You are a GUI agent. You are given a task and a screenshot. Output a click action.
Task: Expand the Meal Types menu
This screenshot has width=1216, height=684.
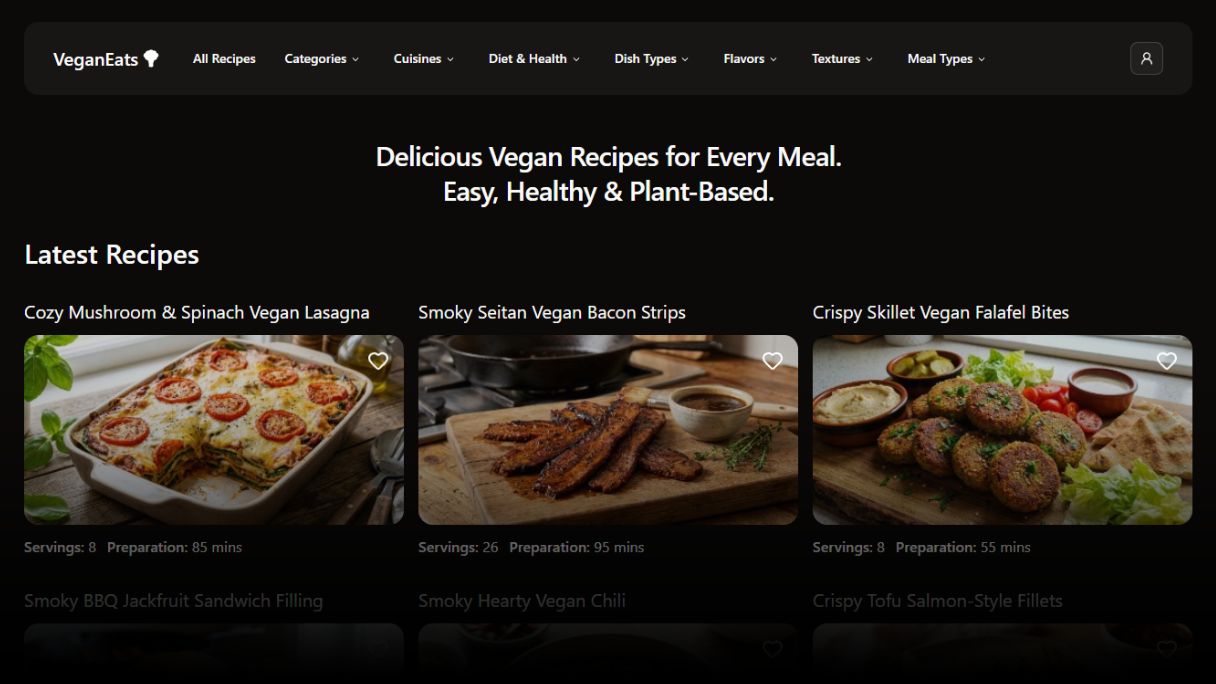946,59
